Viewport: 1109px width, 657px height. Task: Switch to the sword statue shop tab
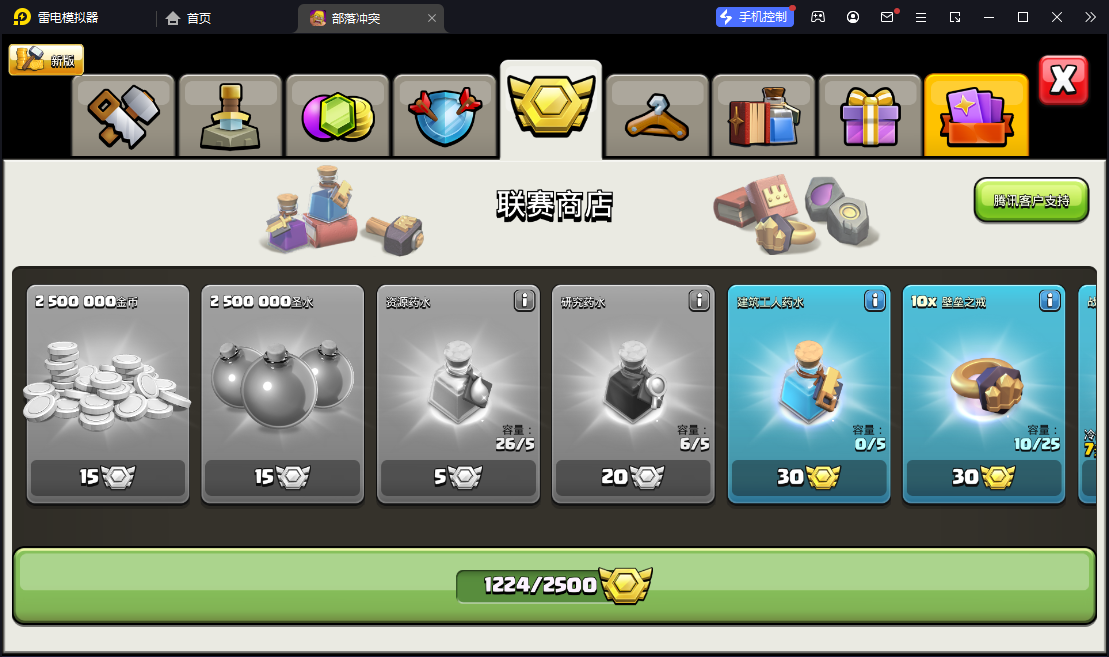pyautogui.click(x=230, y=116)
